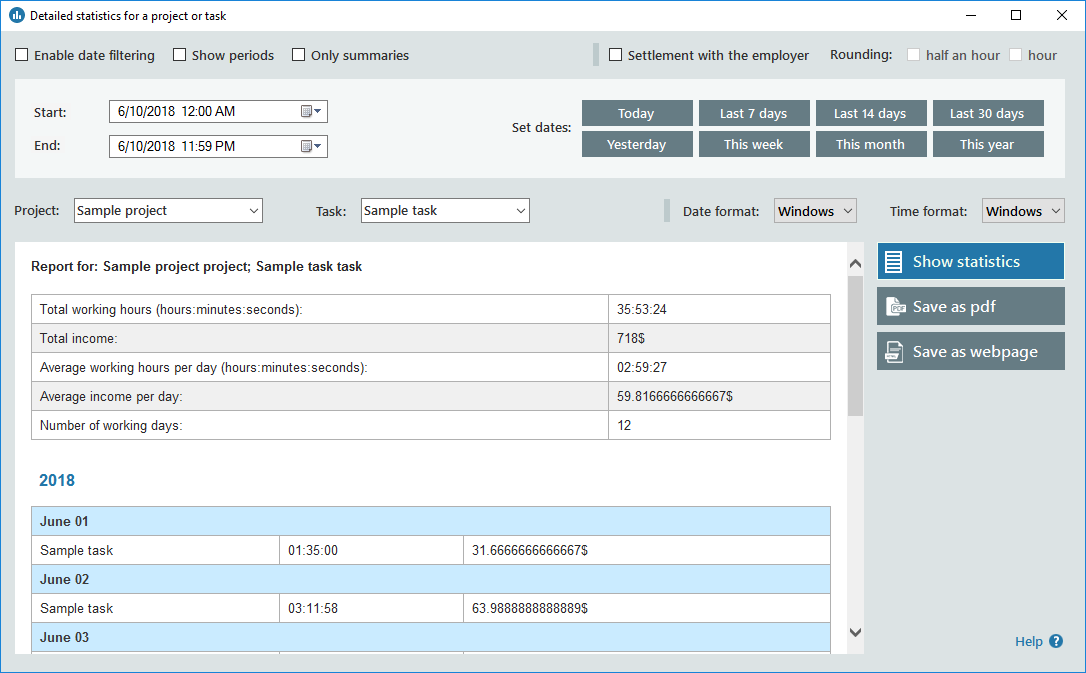Click the app statistics icon in title bar
This screenshot has width=1086, height=673.
16,16
